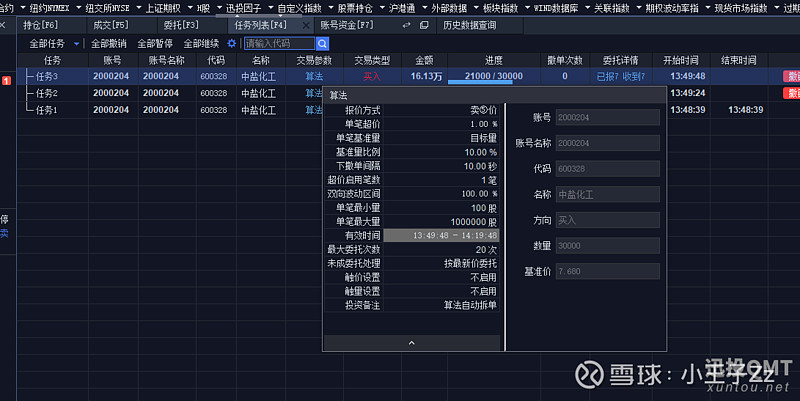The image size is (800, 401).
Task: Open the 账号资金[F7] tab
Action: tap(347, 25)
